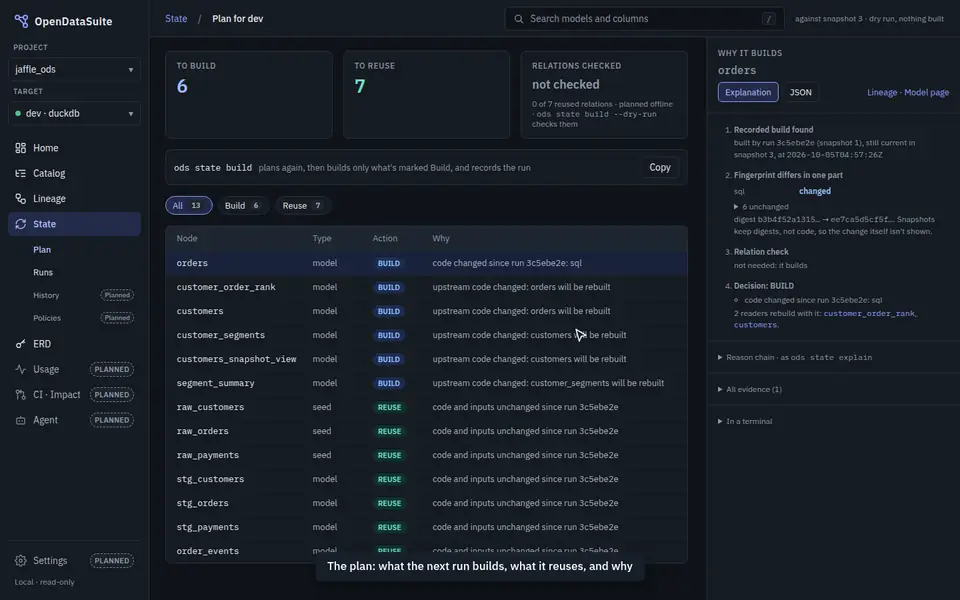Click REUSE badge on raw_customers row

click(x=389, y=407)
